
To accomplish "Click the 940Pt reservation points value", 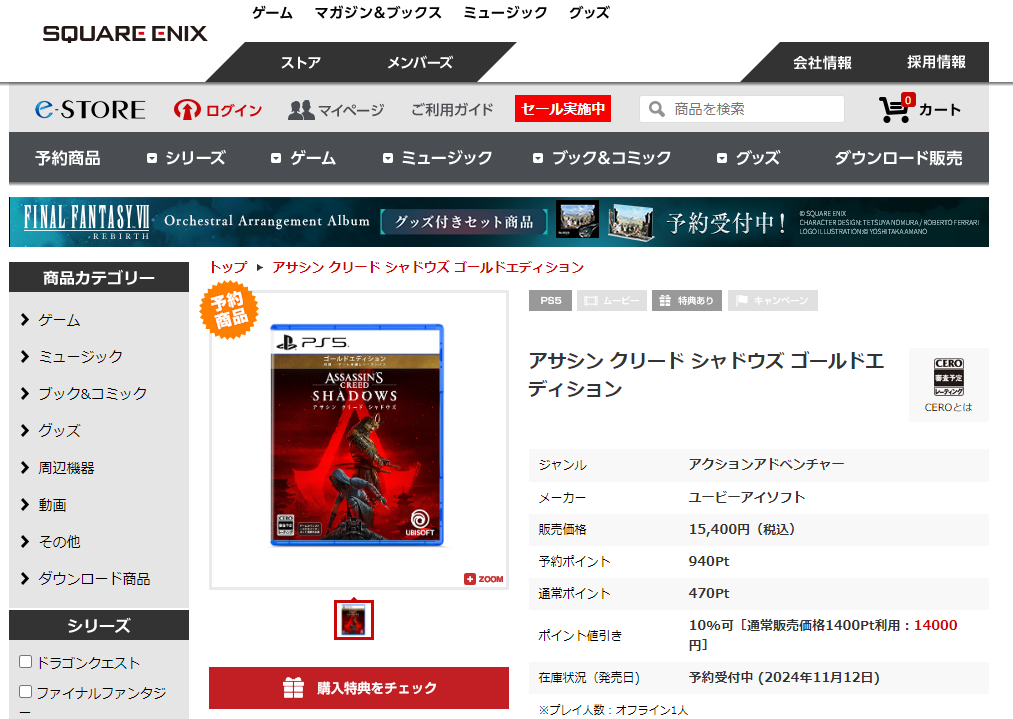I will (x=709, y=561).
